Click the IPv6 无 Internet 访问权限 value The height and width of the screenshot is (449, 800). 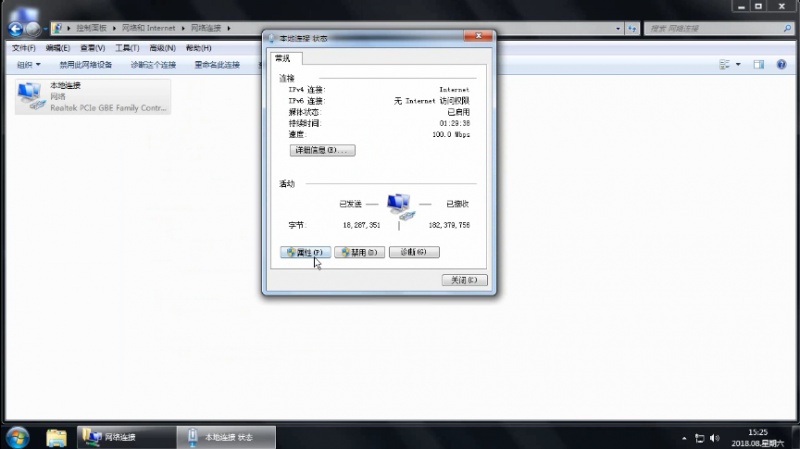coord(432,101)
